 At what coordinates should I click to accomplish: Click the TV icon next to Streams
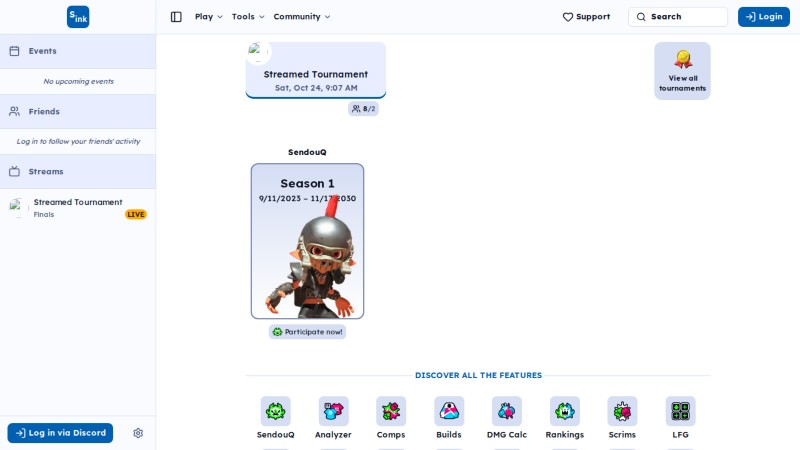coord(14,171)
